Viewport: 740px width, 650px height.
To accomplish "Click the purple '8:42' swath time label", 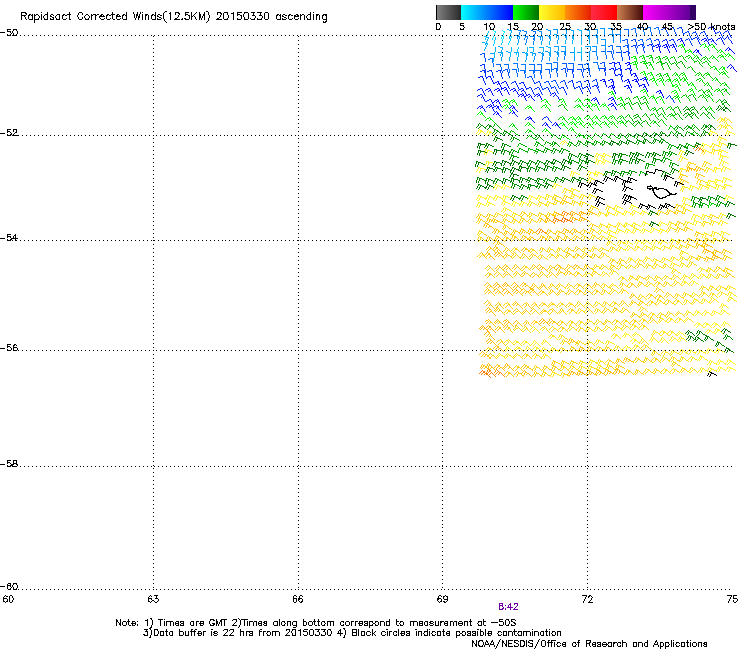I will pyautogui.click(x=508, y=607).
